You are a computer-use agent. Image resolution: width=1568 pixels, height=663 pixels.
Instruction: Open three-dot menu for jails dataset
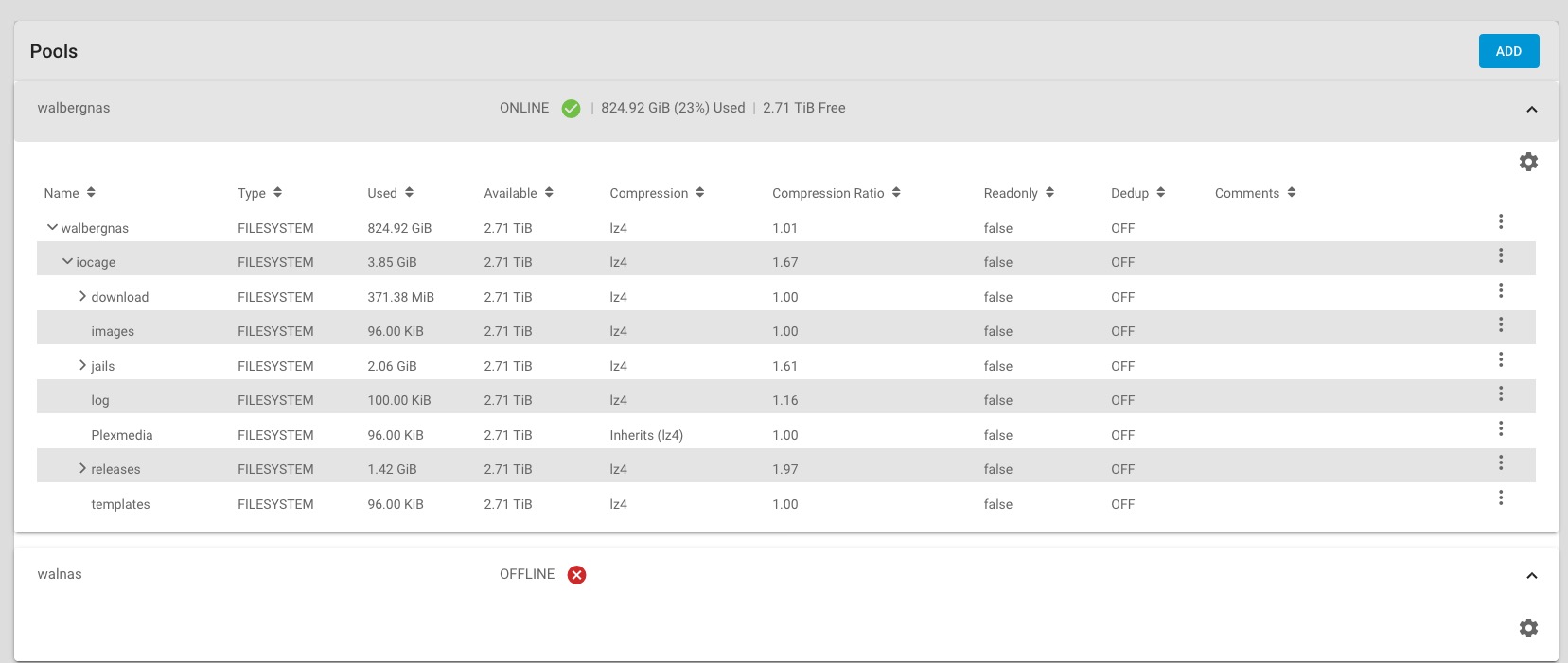(1501, 359)
